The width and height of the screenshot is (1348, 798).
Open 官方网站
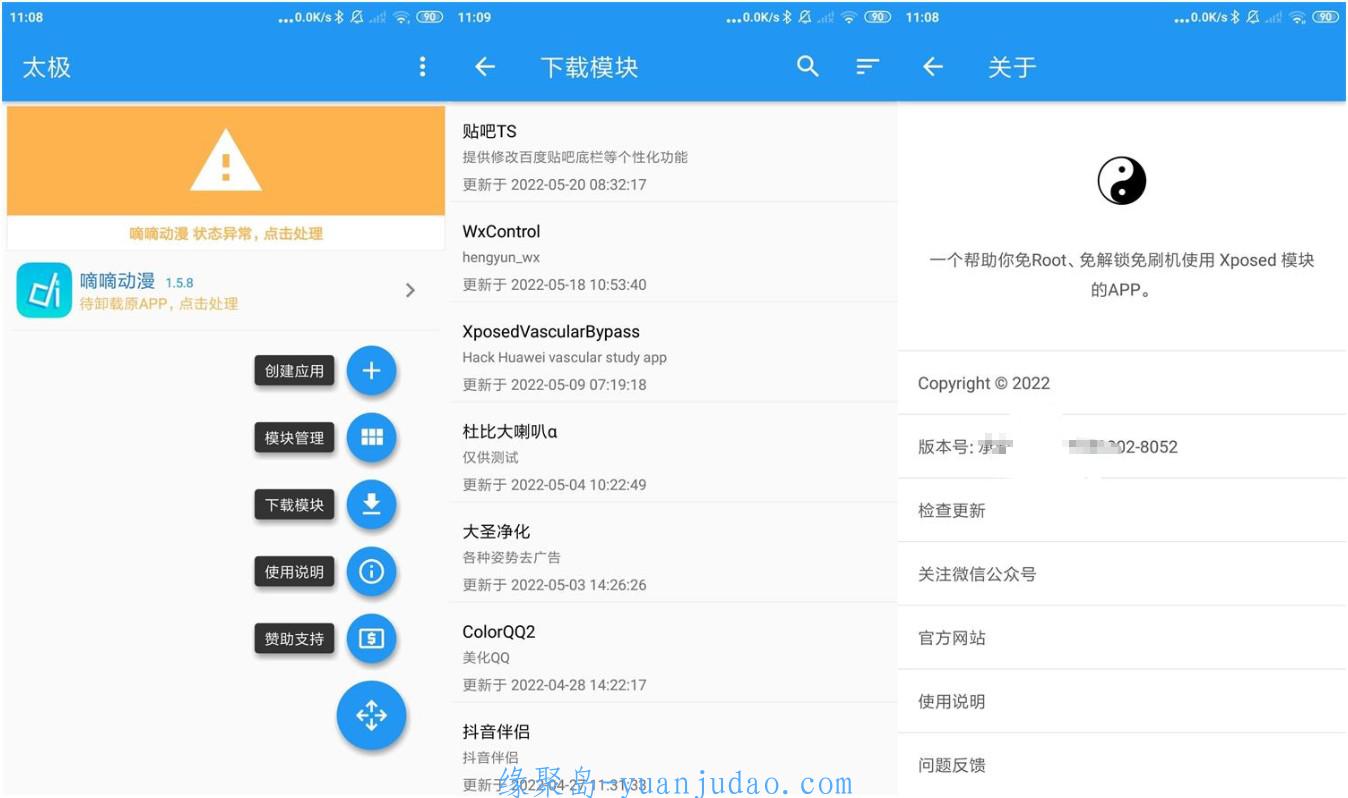(x=1122, y=638)
